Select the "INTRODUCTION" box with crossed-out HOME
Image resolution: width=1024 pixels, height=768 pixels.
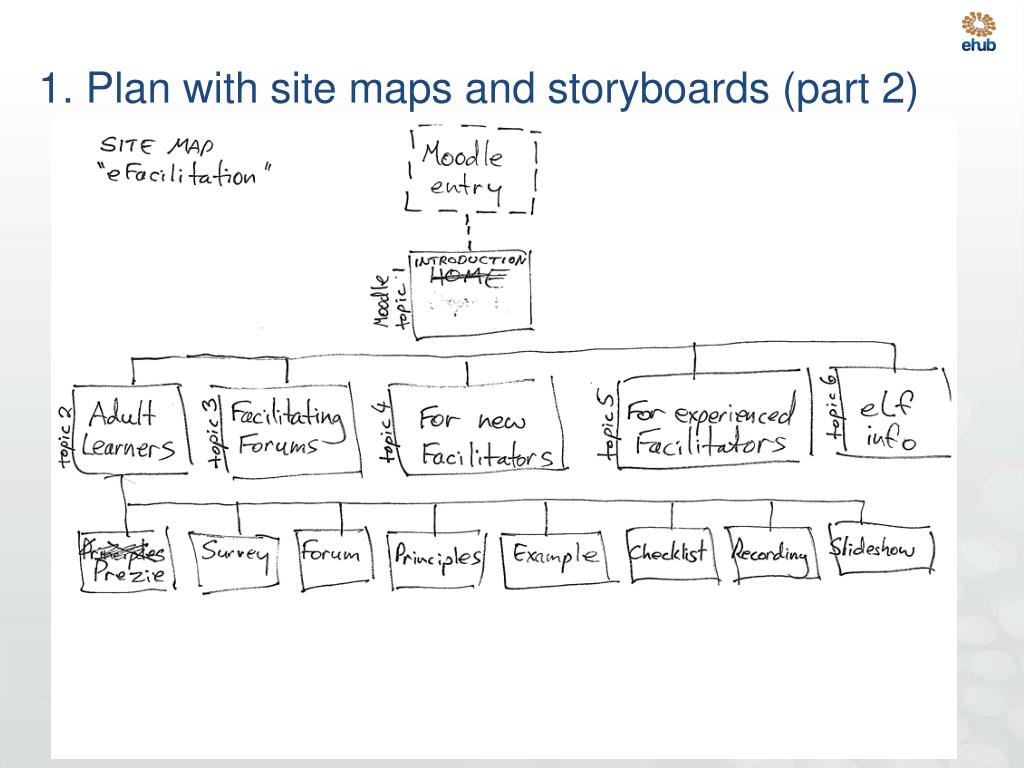(x=471, y=294)
